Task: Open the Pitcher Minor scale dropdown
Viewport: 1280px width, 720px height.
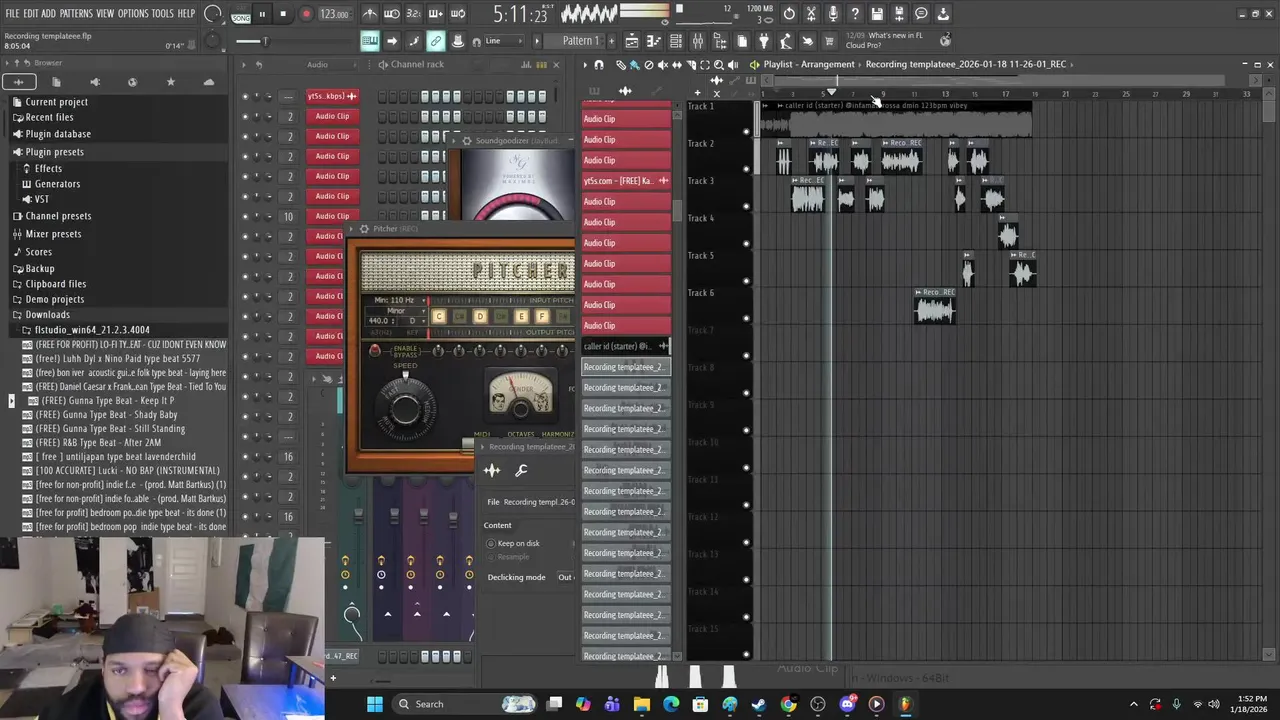Action: click(396, 311)
